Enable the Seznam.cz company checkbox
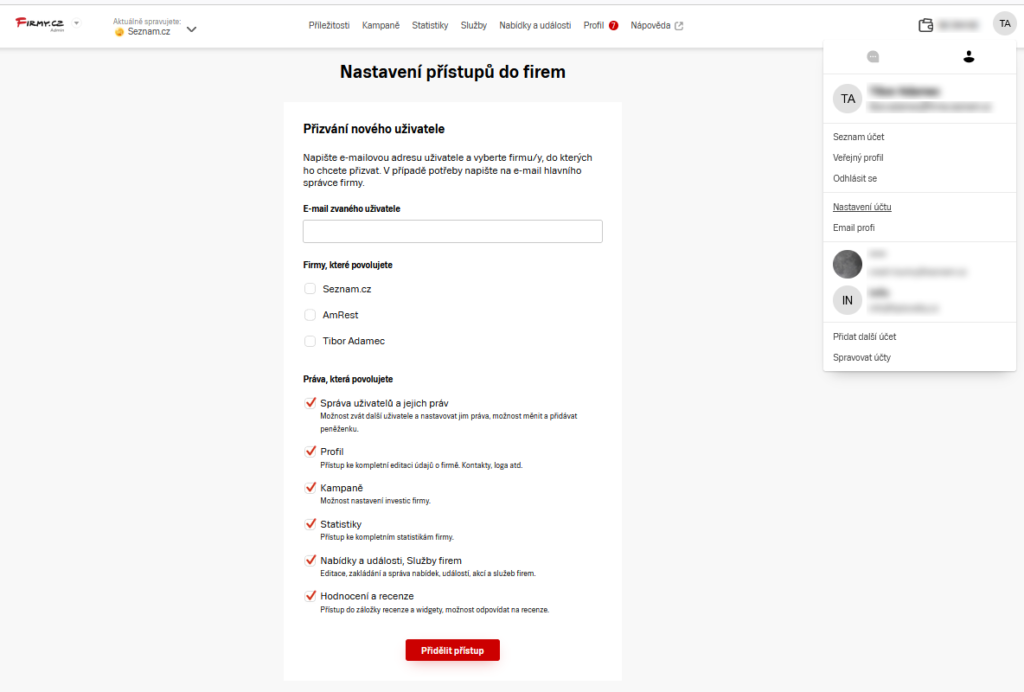Image resolution: width=1024 pixels, height=692 pixels. [310, 289]
